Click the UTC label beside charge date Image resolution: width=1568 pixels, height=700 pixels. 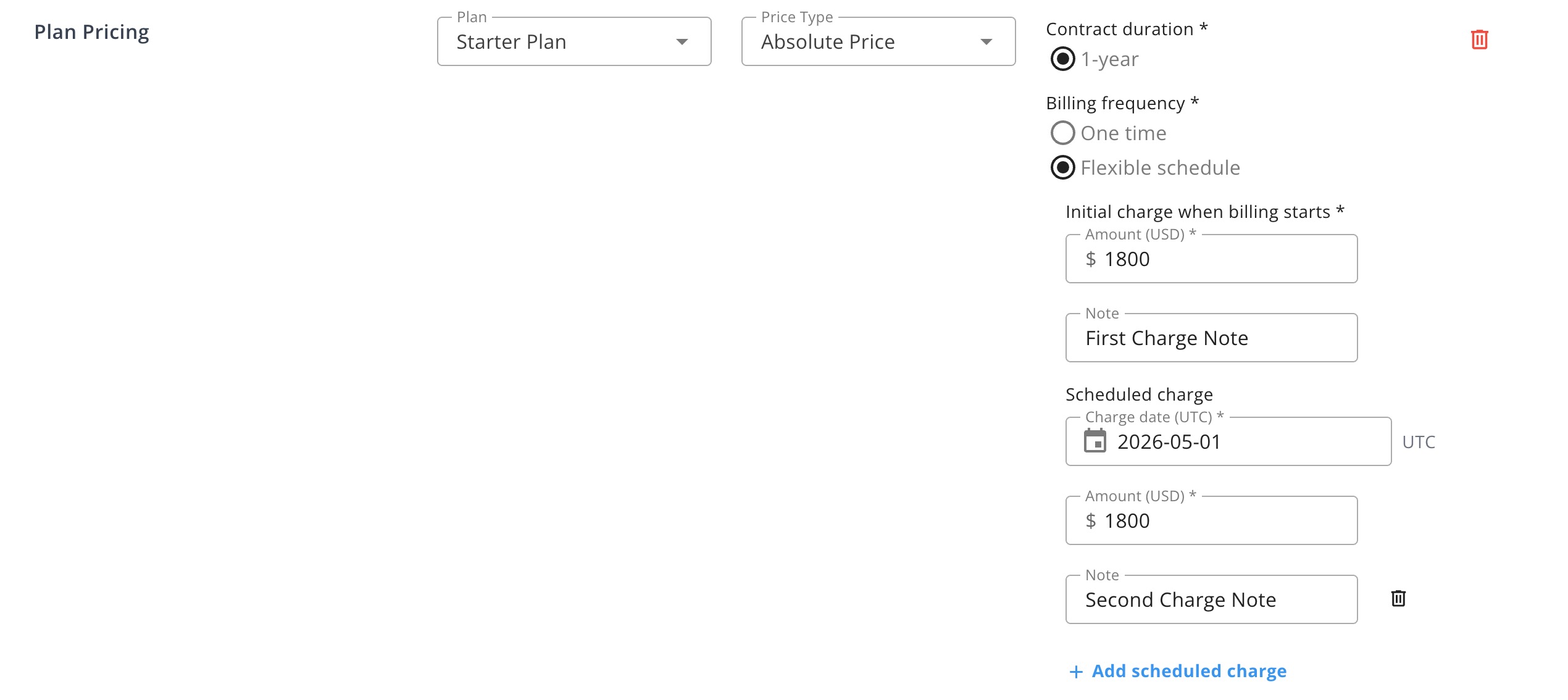[x=1418, y=442]
